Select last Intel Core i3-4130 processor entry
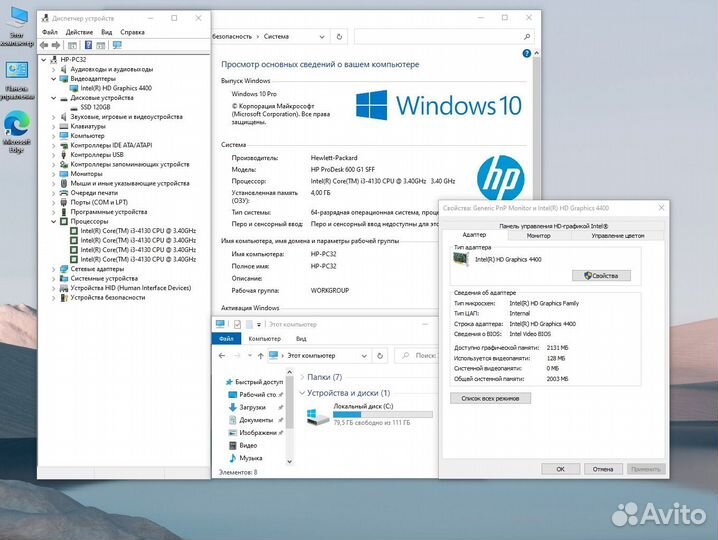The image size is (718, 540). pos(138,259)
